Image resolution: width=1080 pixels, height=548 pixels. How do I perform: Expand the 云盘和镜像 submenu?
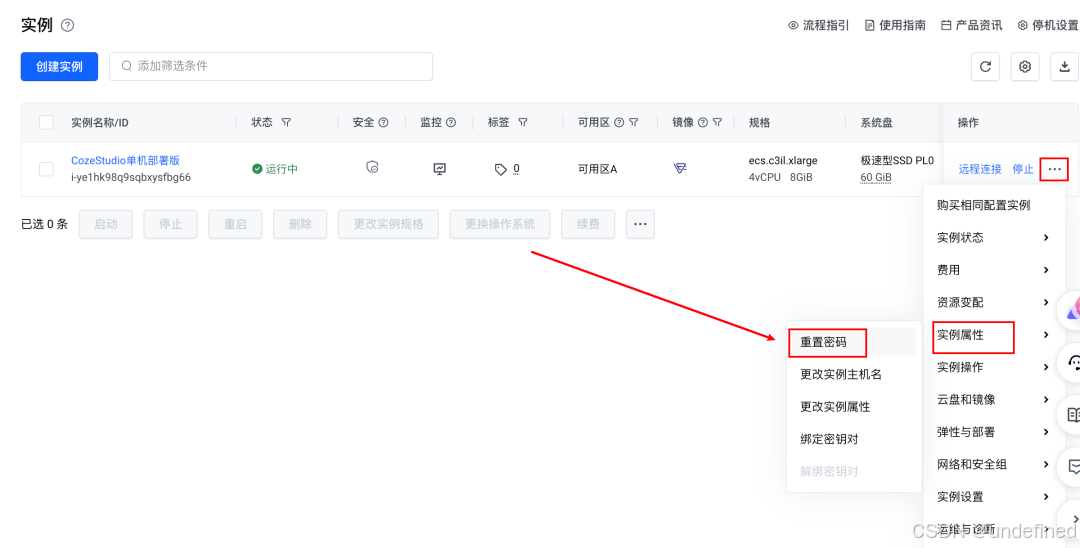[x=992, y=399]
